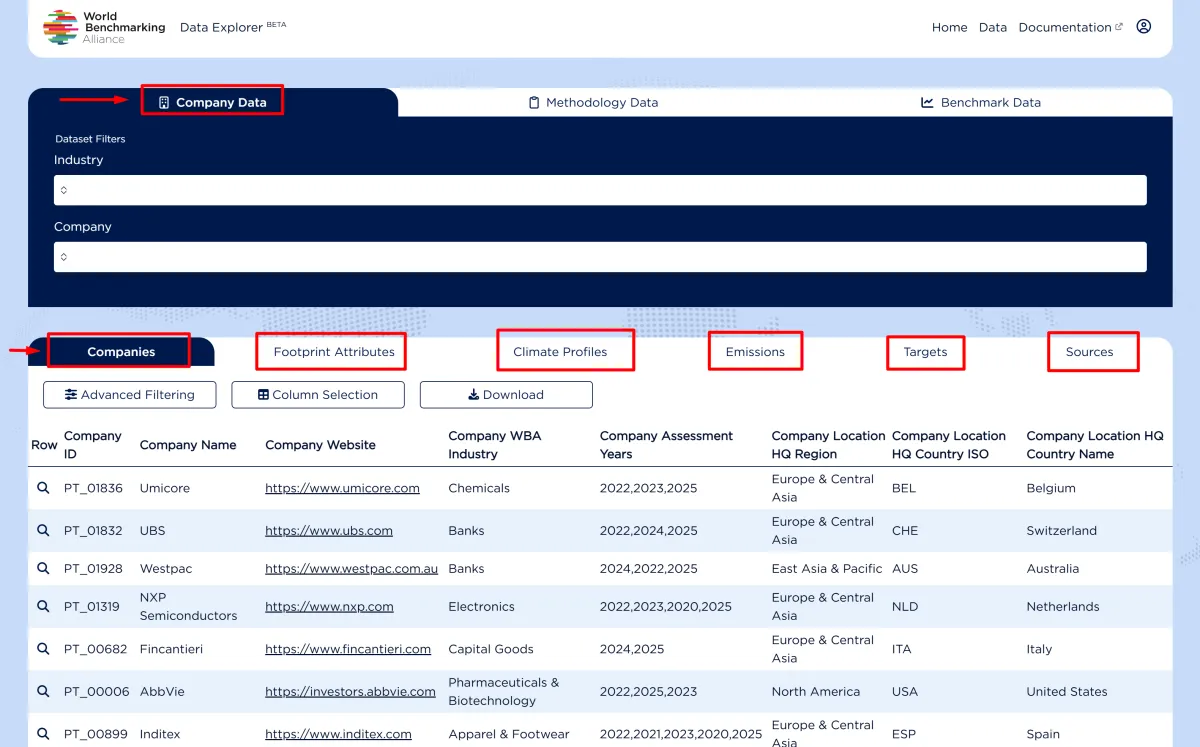
Task: Click the HQ Country ISO column header
Action: pyautogui.click(x=949, y=445)
